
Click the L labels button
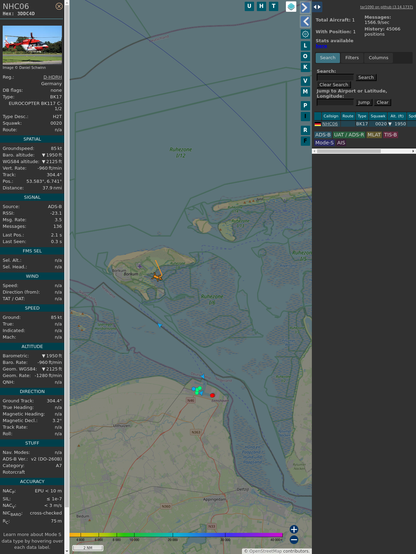point(305,46)
